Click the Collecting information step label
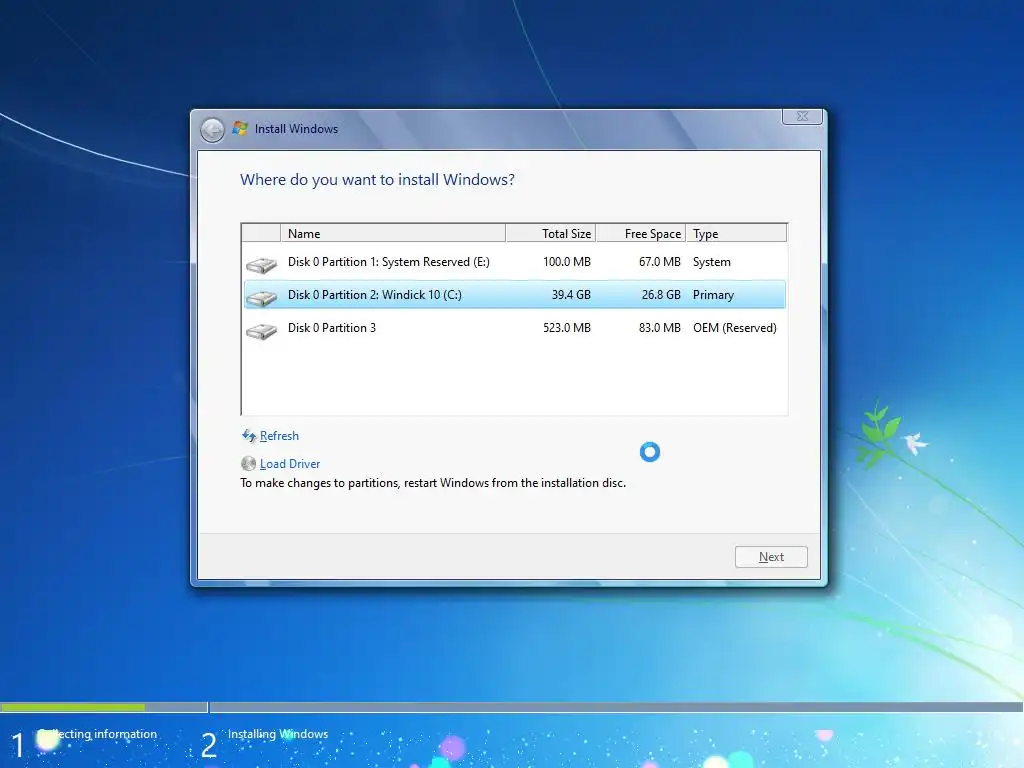Screen dimensions: 1024x768 coord(98,734)
